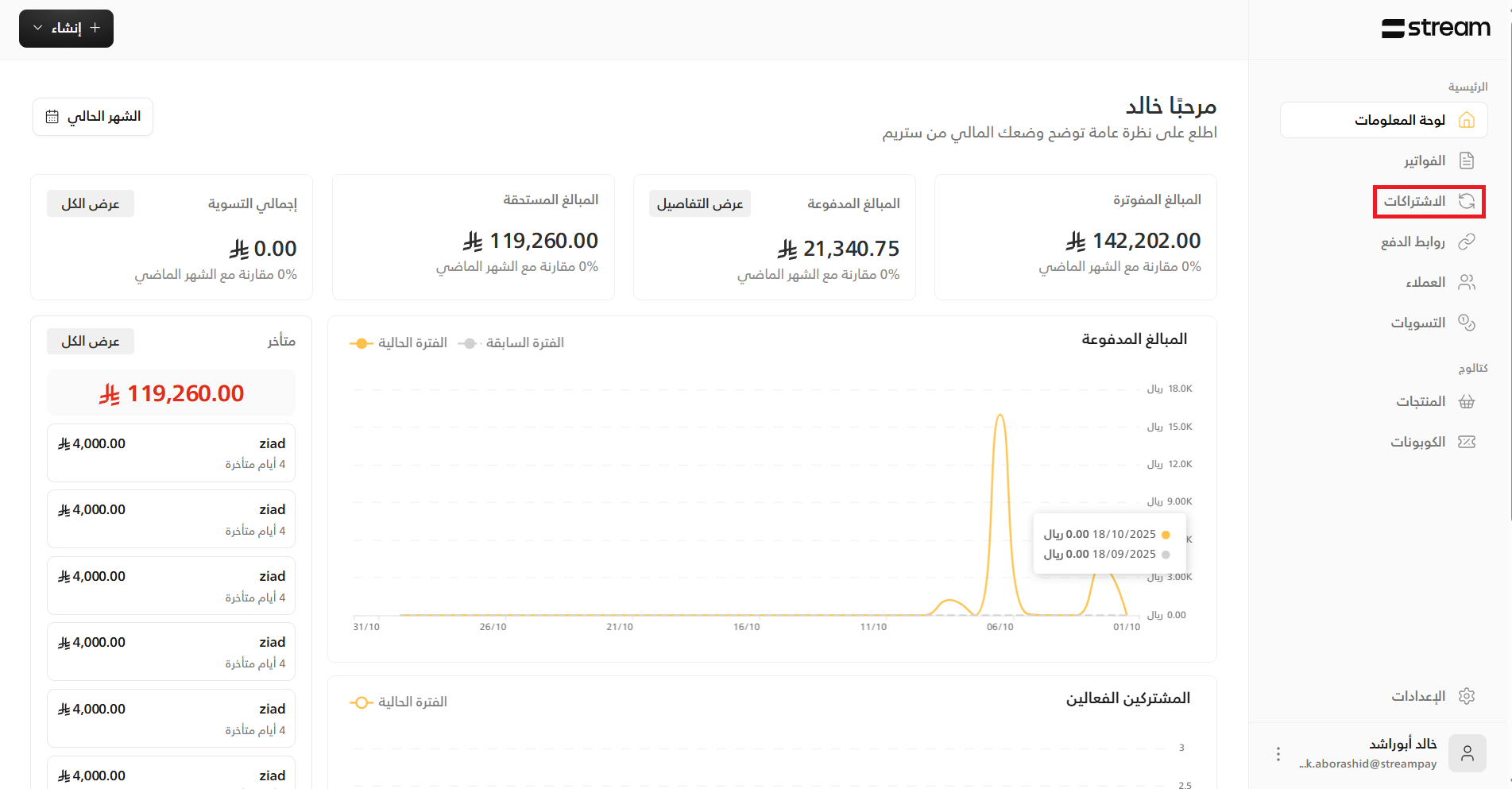Click عرض الكل on total settlement card
The height and width of the screenshot is (789, 1512).
pos(91,204)
